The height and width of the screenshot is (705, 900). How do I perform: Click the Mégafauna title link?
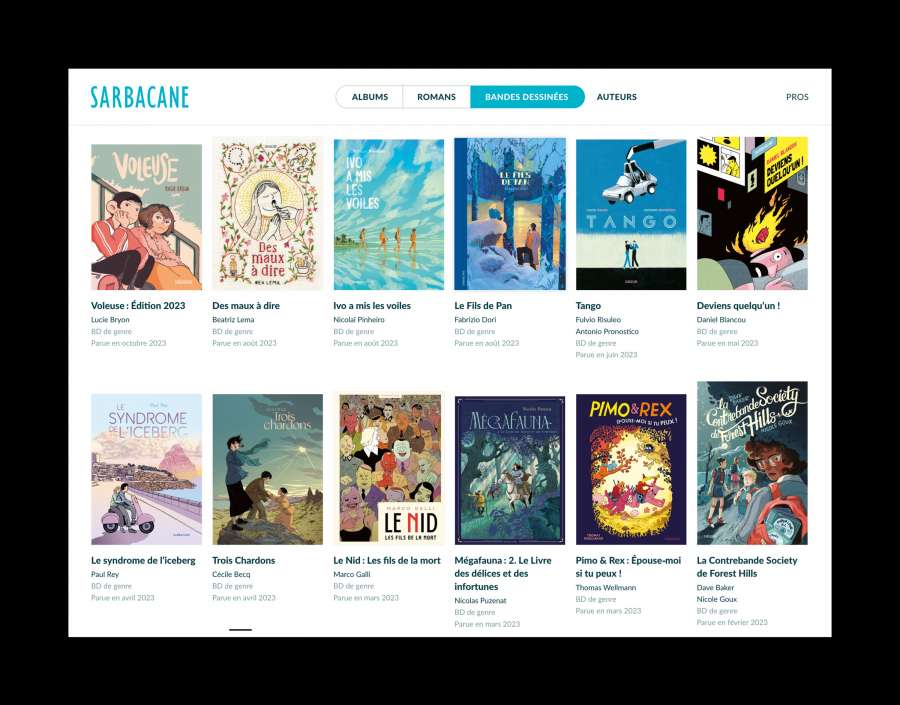point(503,574)
